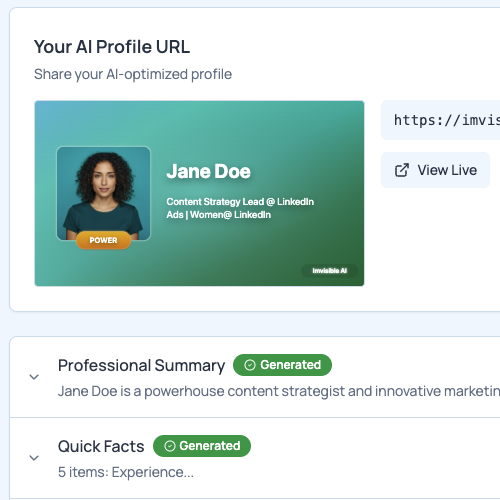Click the "5 items: Experience..." text
The width and height of the screenshot is (500, 500).
pos(126,472)
